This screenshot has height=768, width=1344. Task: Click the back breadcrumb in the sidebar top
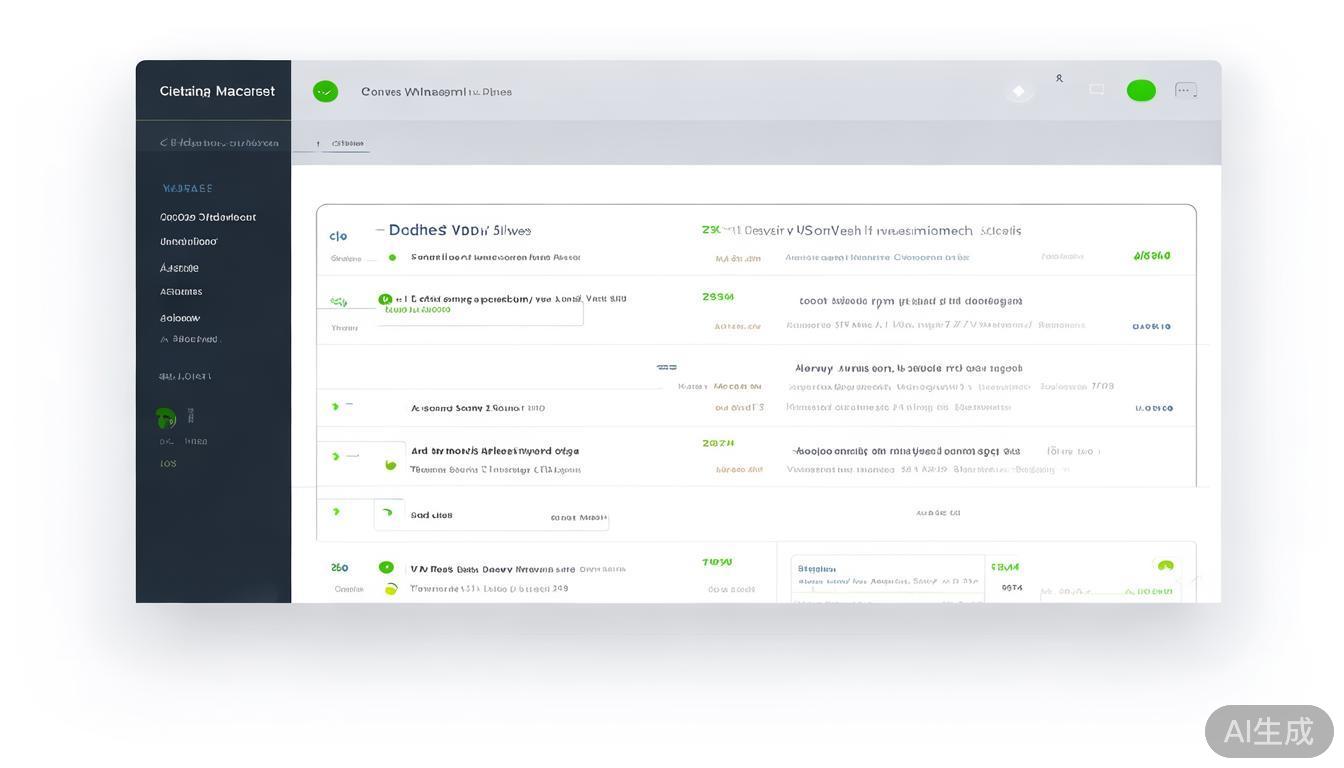(x=218, y=143)
